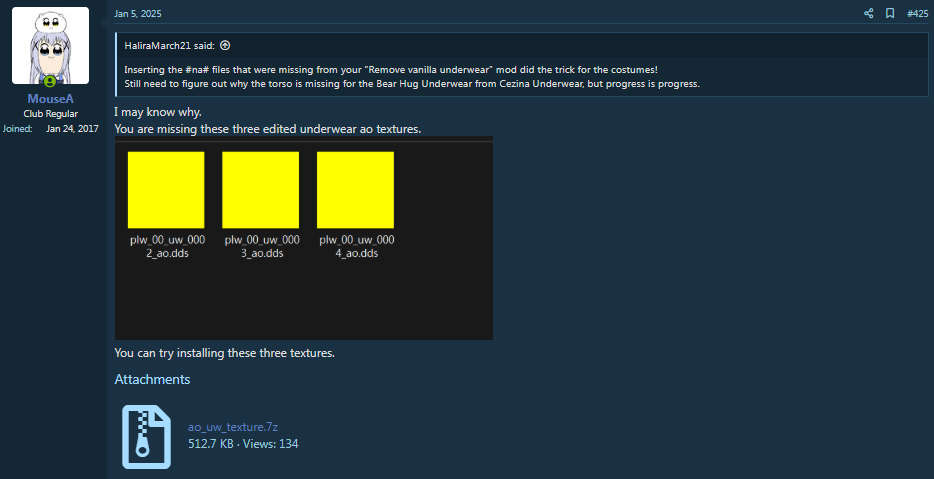The width and height of the screenshot is (934, 479).
Task: Download the ao_uw_texture.7z attachment
Action: pyautogui.click(x=226, y=427)
